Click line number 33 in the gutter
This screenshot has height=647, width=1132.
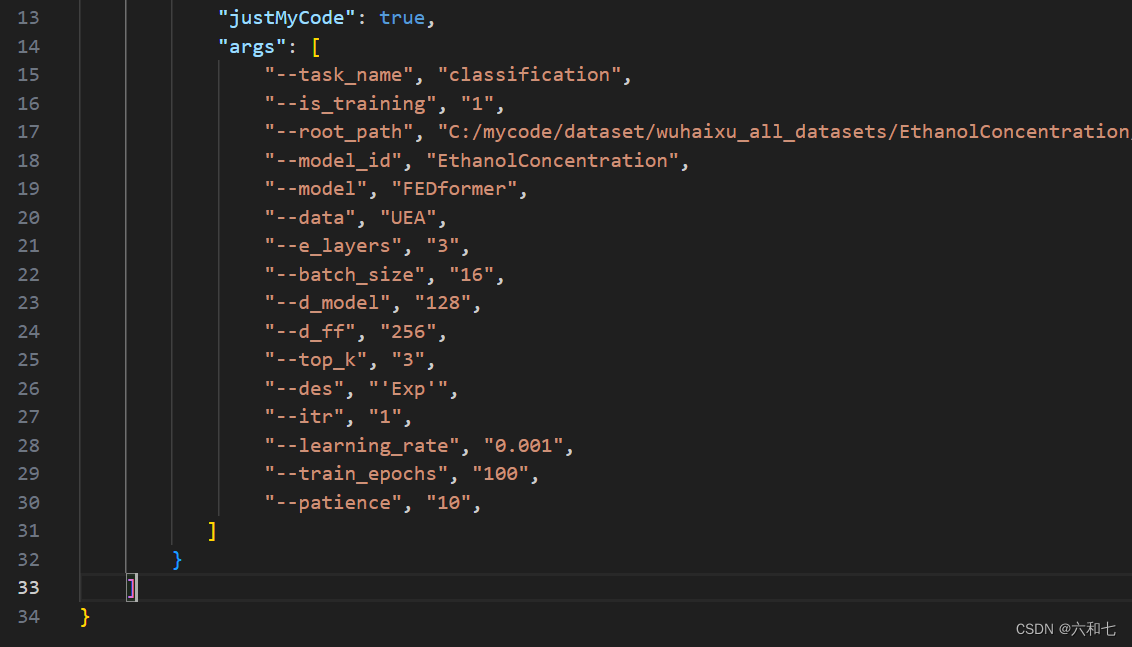(28, 588)
